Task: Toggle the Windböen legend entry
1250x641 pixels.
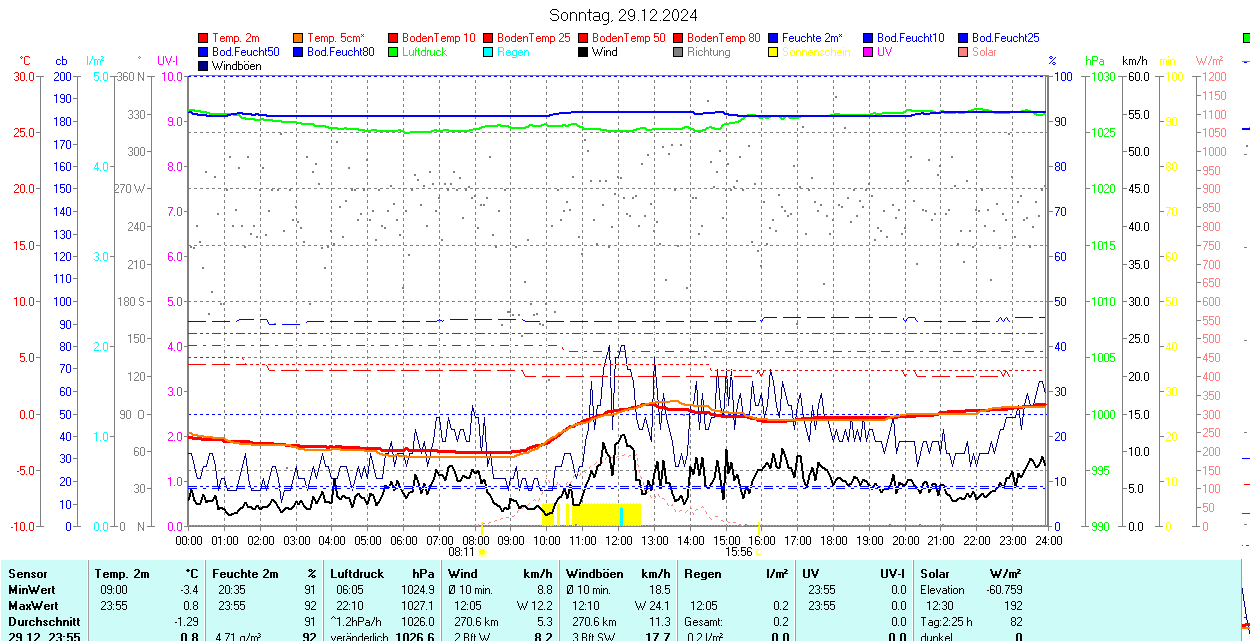Action: point(235,66)
